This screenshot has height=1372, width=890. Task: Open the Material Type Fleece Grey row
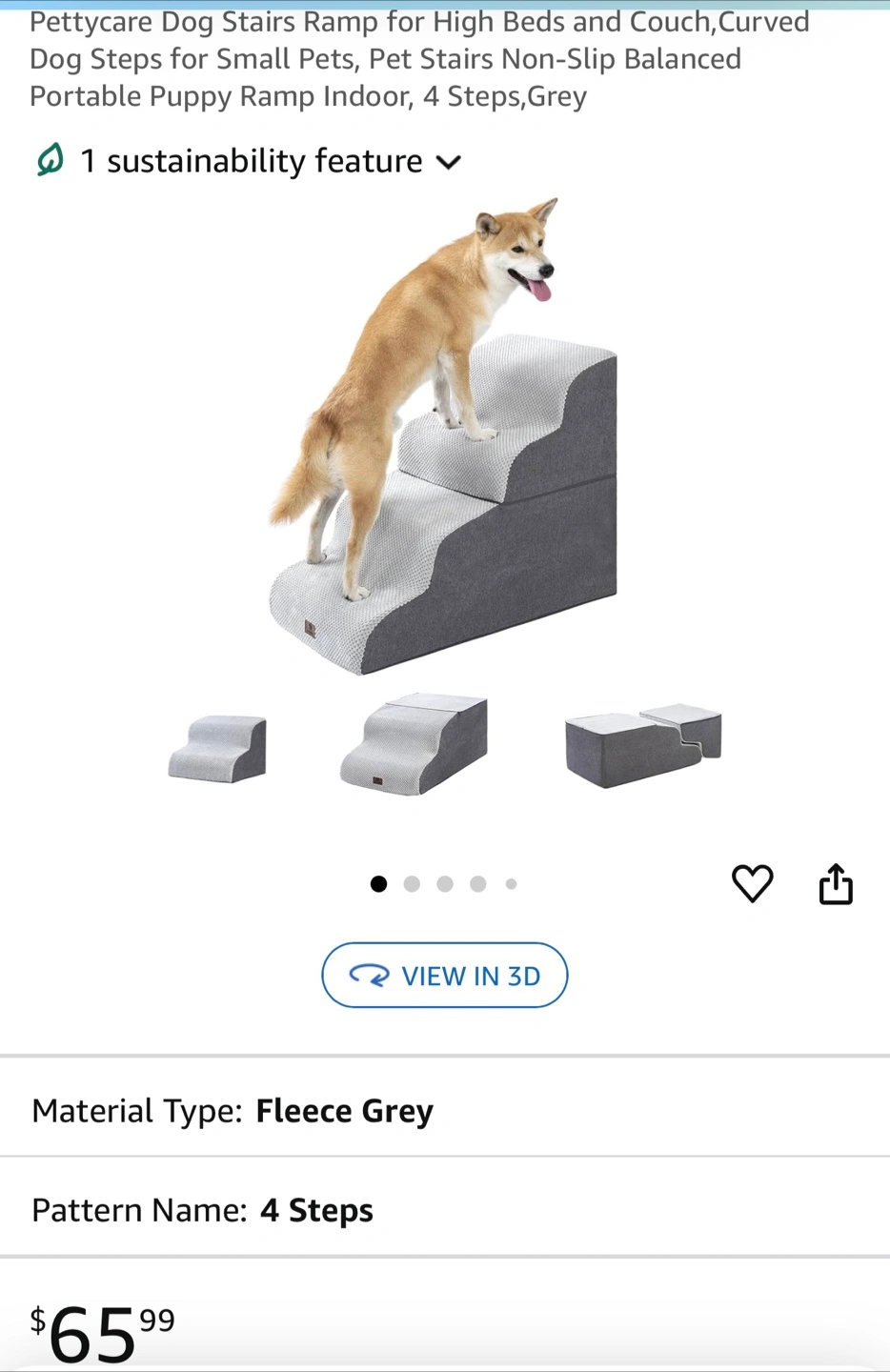click(445, 1111)
